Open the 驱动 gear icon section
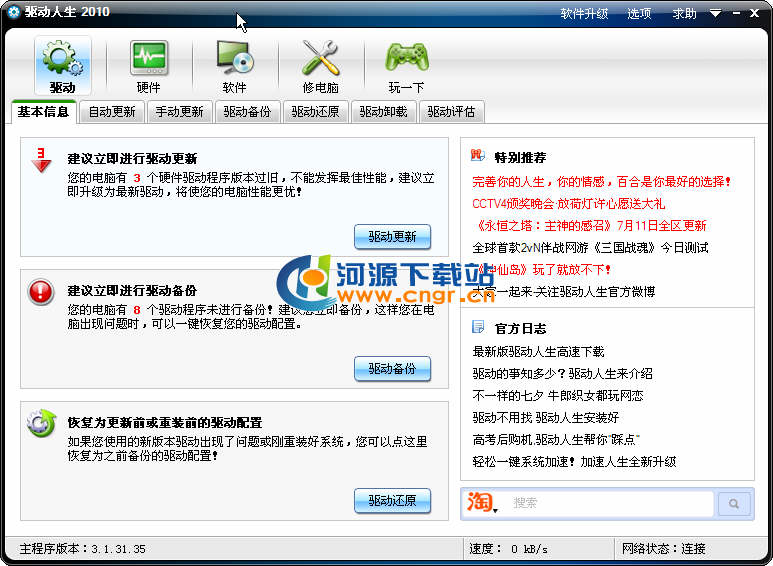773x566 pixels. click(63, 66)
